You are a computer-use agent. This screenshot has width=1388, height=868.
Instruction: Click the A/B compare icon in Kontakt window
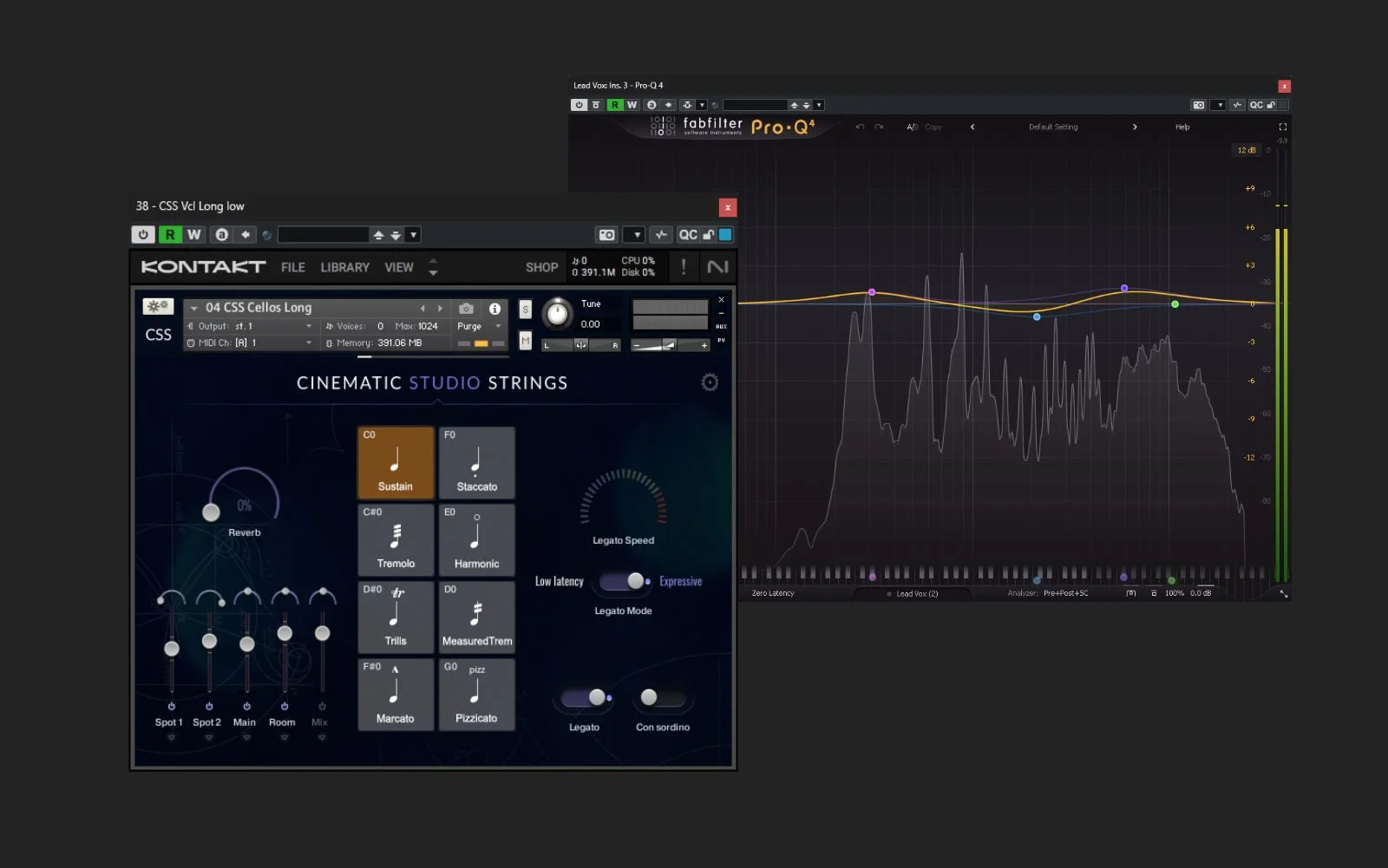click(x=222, y=234)
